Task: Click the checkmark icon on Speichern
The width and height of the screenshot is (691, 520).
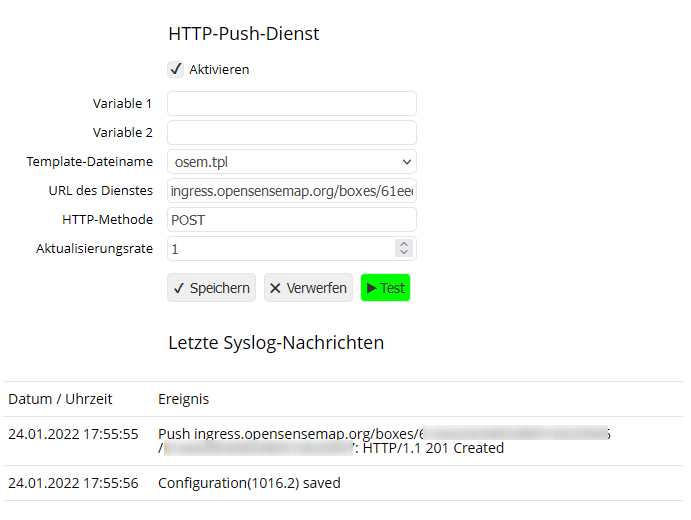Action: (179, 288)
